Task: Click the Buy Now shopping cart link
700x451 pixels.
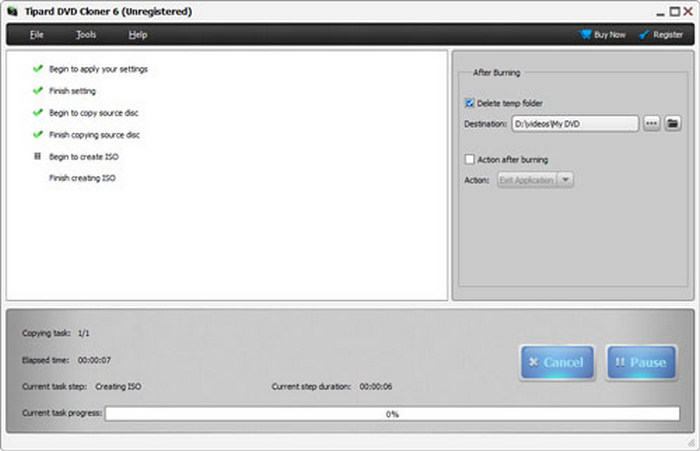Action: [x=603, y=35]
